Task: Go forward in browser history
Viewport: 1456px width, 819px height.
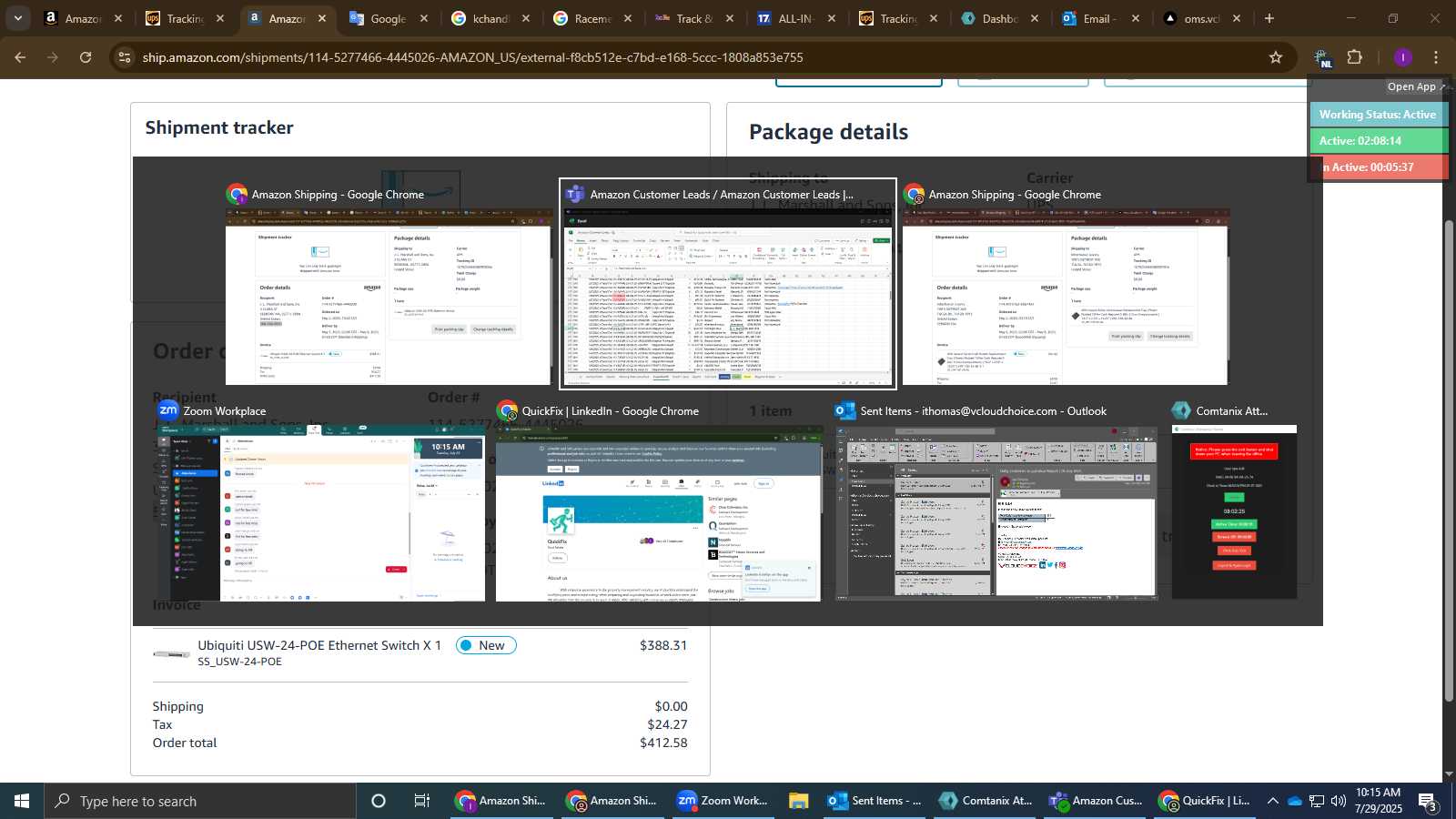Action: 53,57
